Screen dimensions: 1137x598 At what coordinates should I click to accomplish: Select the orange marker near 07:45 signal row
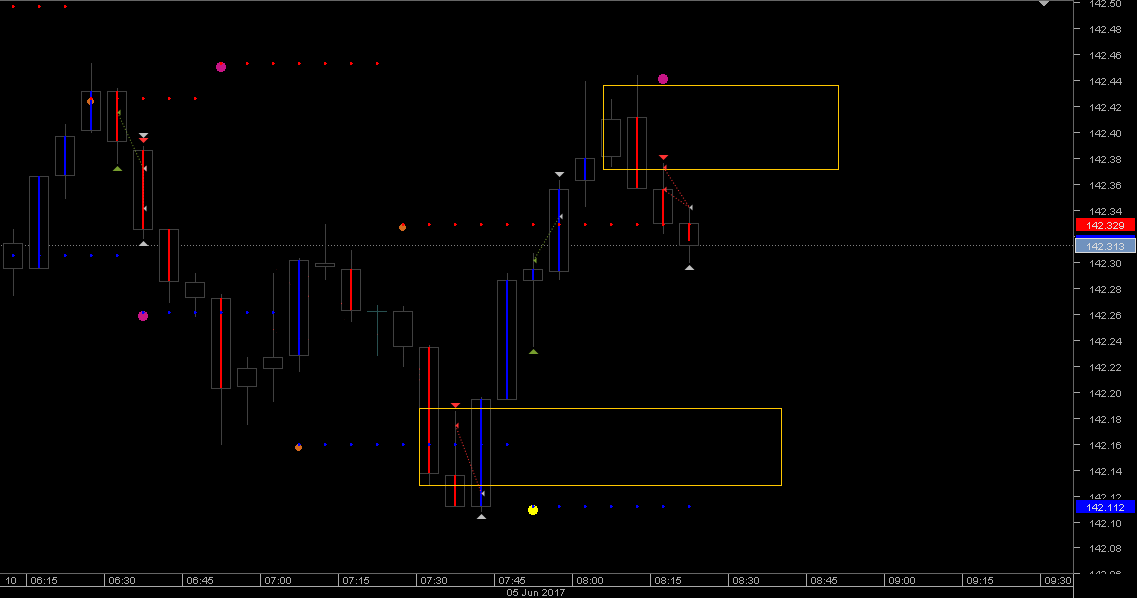pos(403,227)
